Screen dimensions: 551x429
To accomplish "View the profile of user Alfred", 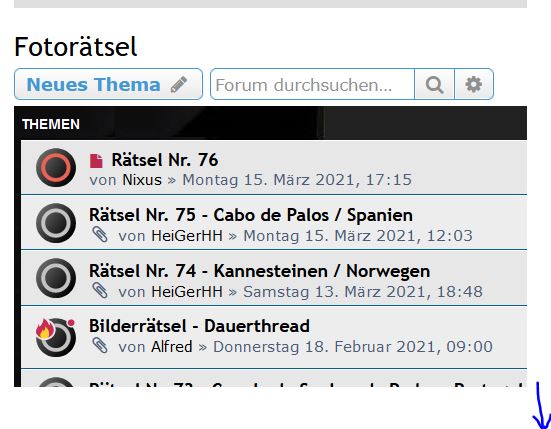I will coord(172,346).
